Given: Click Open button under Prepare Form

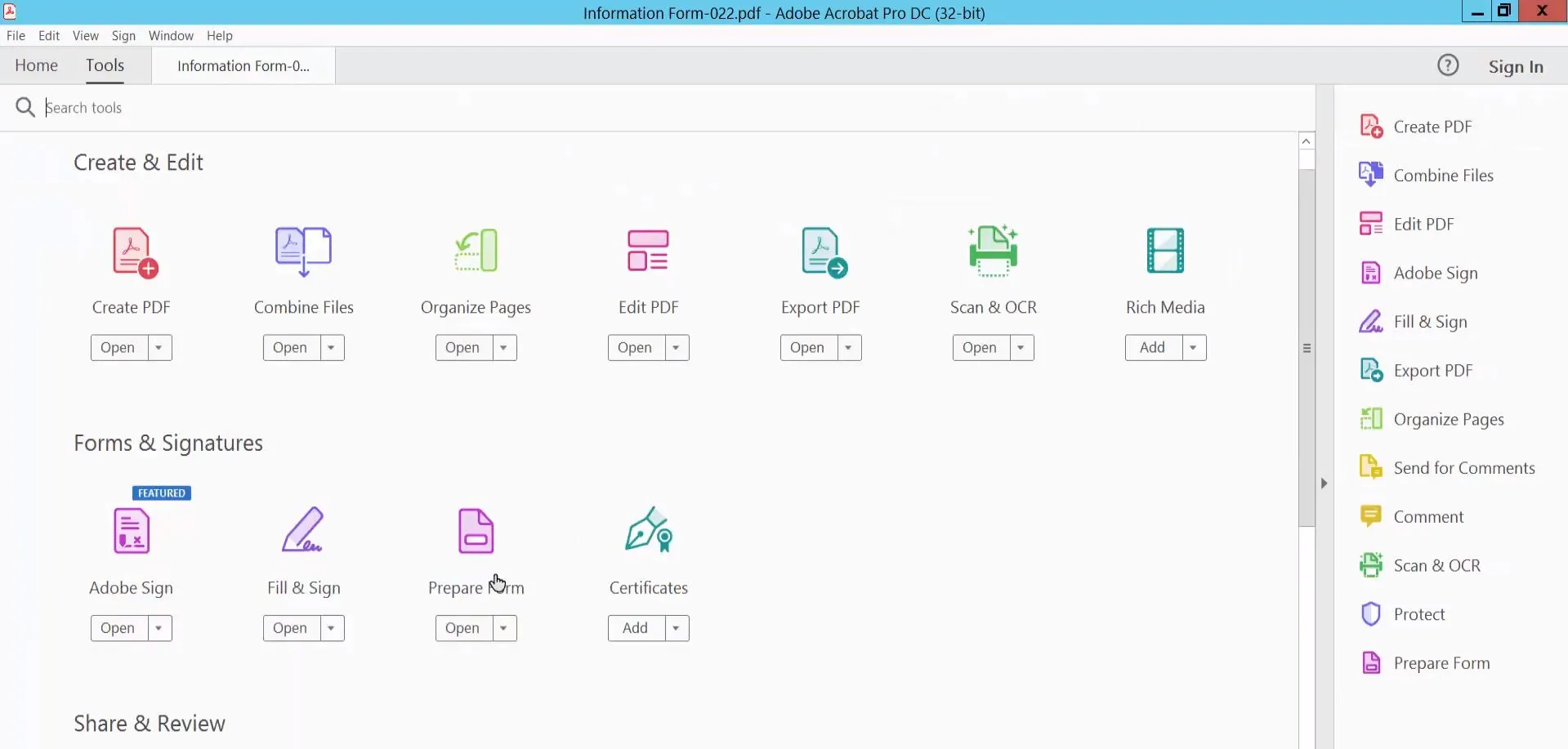Looking at the screenshot, I should pyautogui.click(x=463, y=628).
